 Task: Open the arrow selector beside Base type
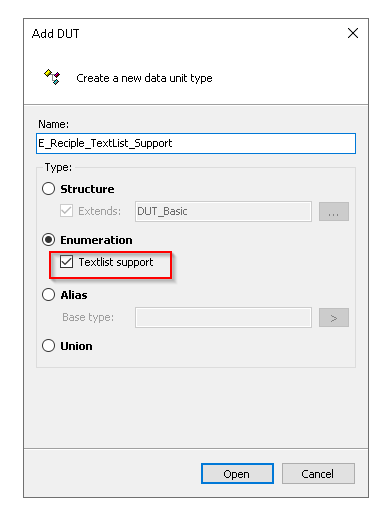coord(334,317)
